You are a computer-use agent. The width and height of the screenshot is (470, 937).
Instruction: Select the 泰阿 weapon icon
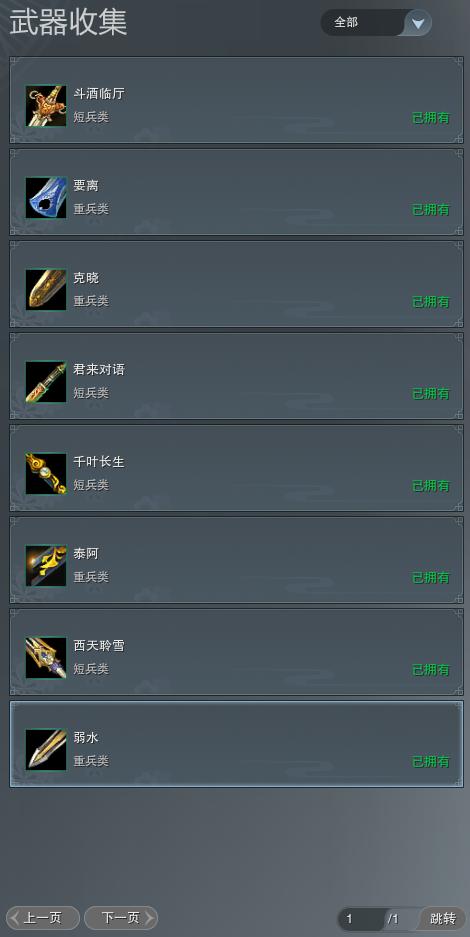point(46,566)
